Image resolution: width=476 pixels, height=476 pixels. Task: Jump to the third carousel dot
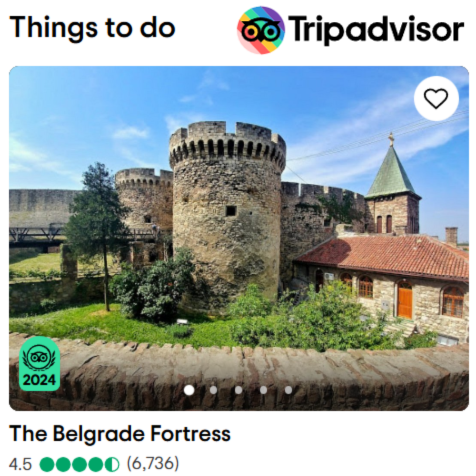tap(239, 390)
